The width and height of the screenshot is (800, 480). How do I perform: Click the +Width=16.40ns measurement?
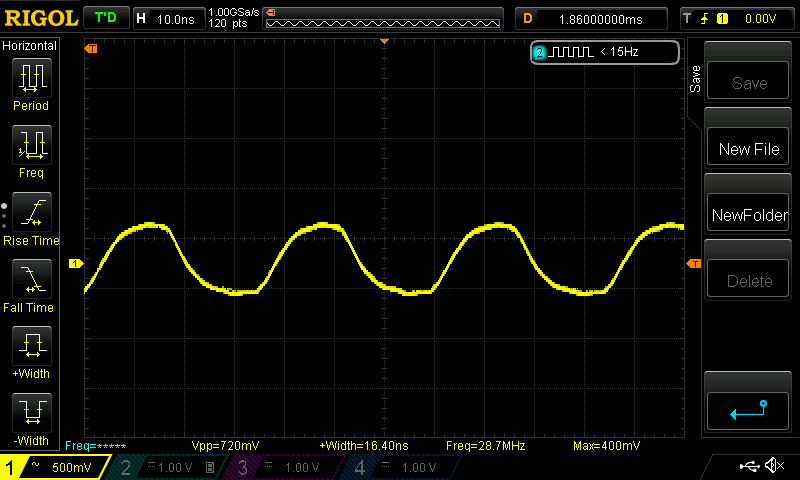(x=364, y=445)
